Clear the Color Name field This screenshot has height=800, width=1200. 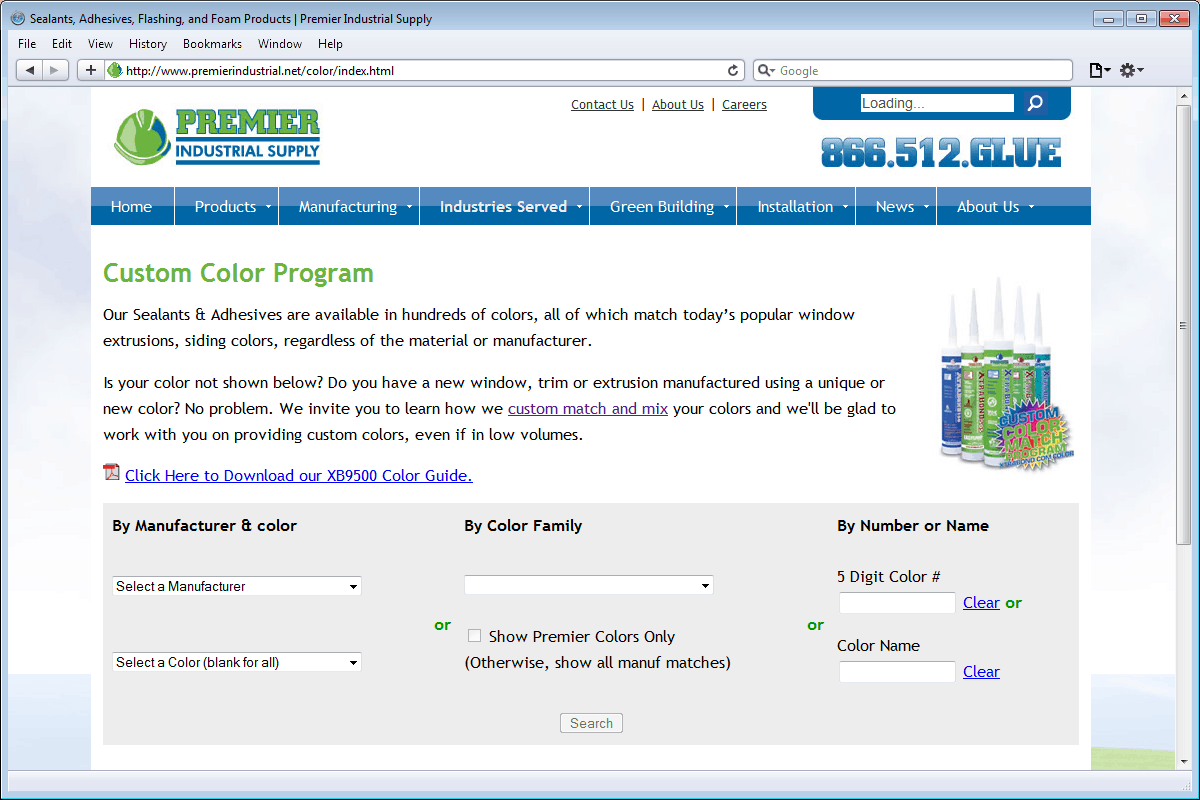point(981,671)
